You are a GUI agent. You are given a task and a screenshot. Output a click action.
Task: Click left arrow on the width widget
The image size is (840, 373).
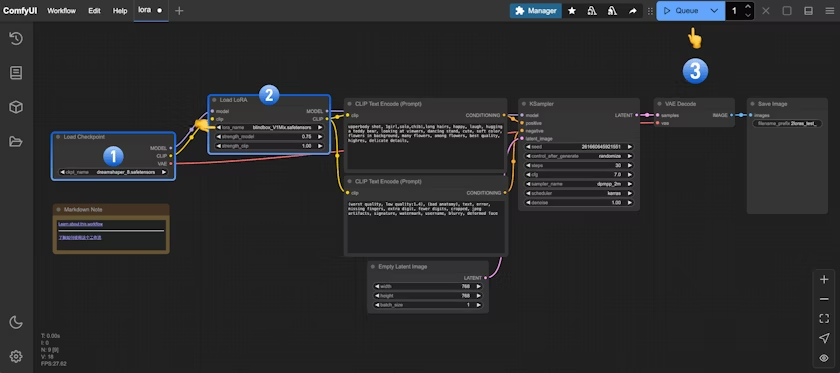pos(376,286)
